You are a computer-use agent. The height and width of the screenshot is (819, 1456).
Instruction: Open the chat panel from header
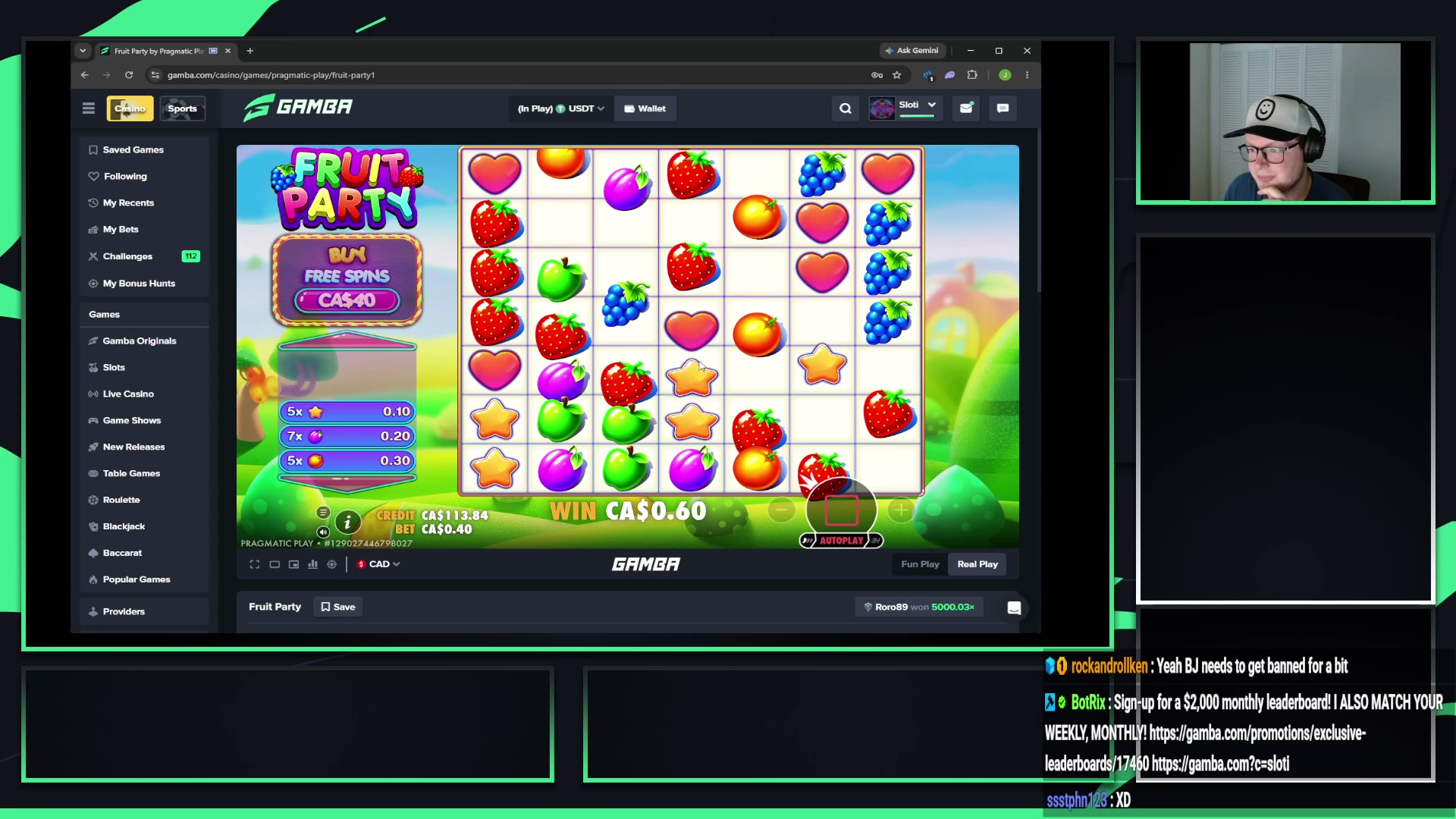[1003, 108]
